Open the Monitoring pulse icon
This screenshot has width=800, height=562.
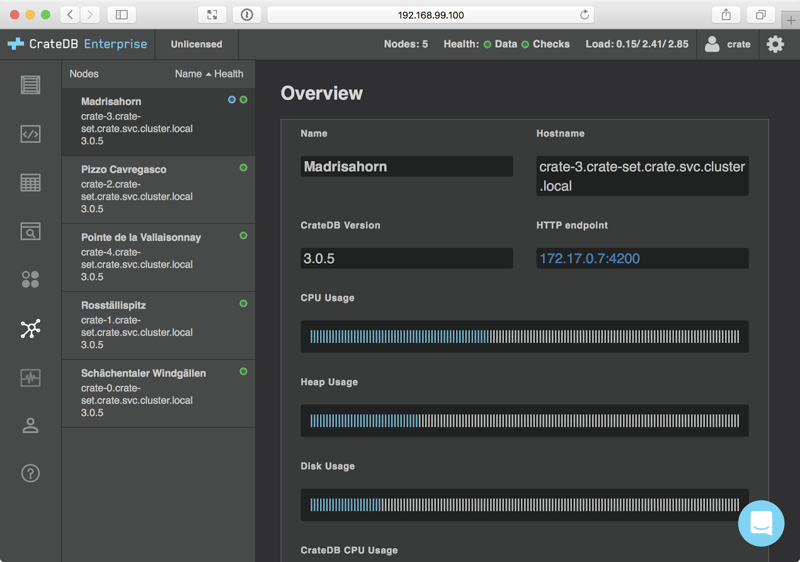click(x=30, y=378)
